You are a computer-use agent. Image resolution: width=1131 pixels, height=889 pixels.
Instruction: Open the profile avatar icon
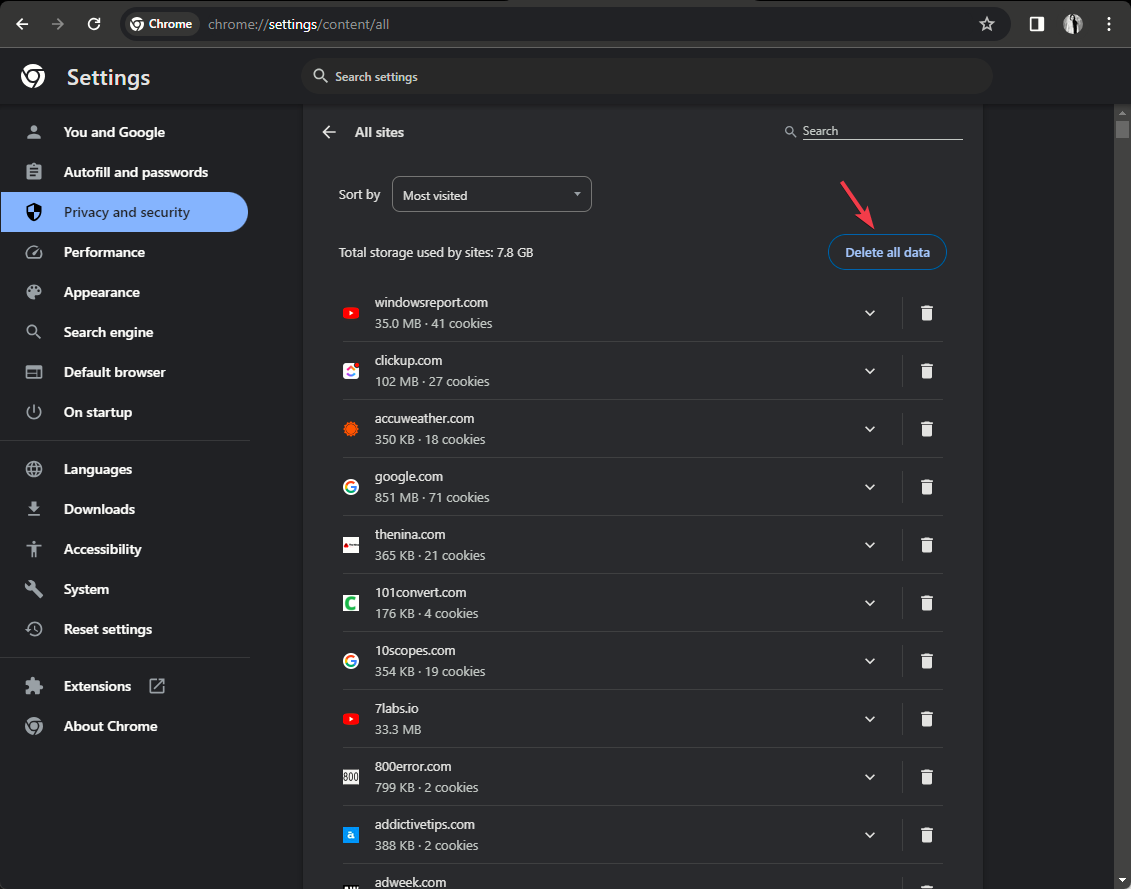pos(1073,24)
